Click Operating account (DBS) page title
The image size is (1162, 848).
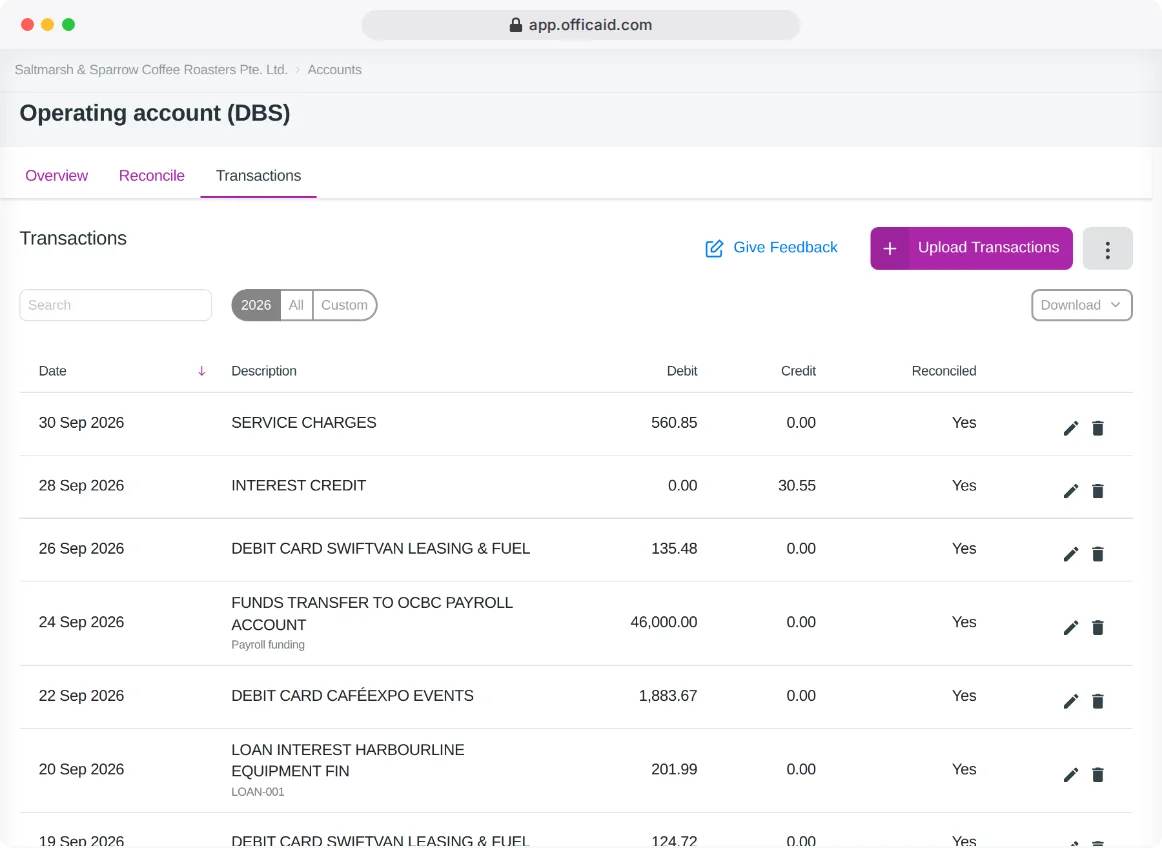pos(155,113)
